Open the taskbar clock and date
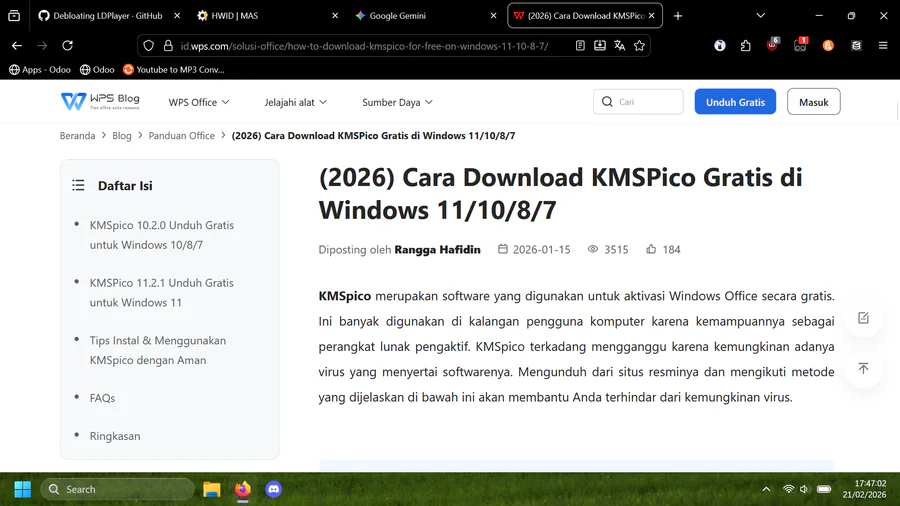 pos(864,489)
